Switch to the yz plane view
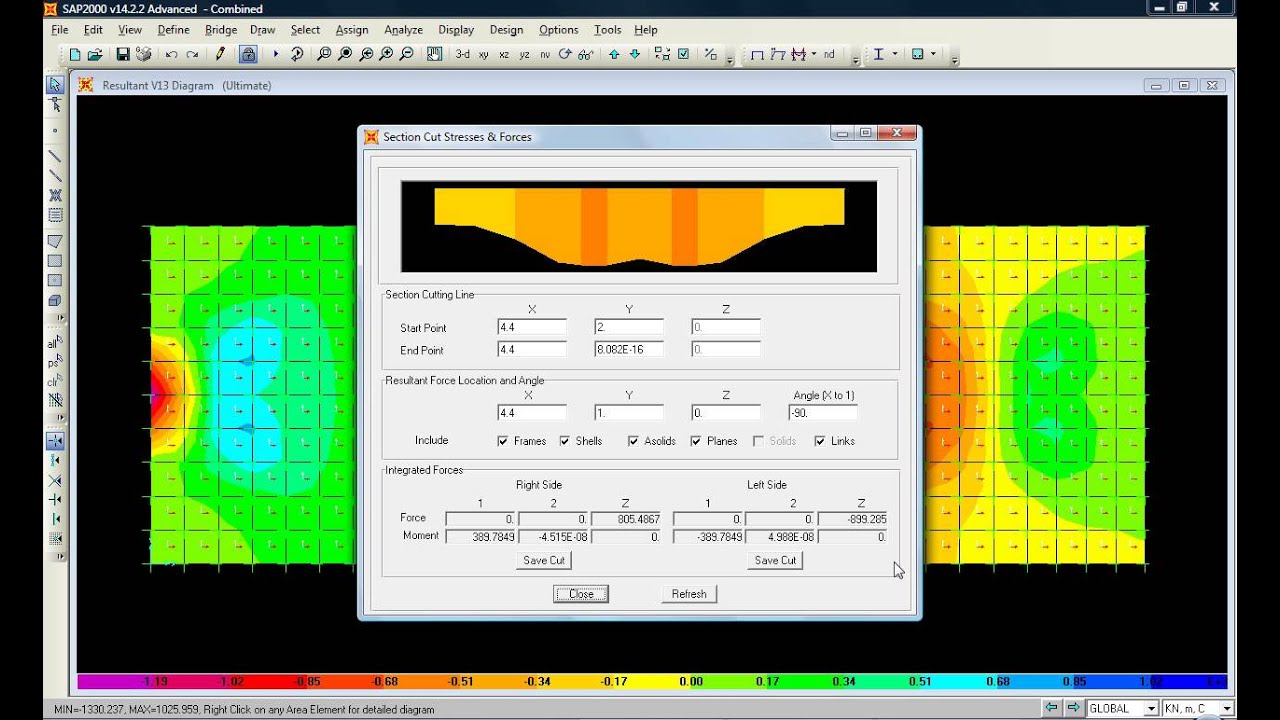 point(525,54)
